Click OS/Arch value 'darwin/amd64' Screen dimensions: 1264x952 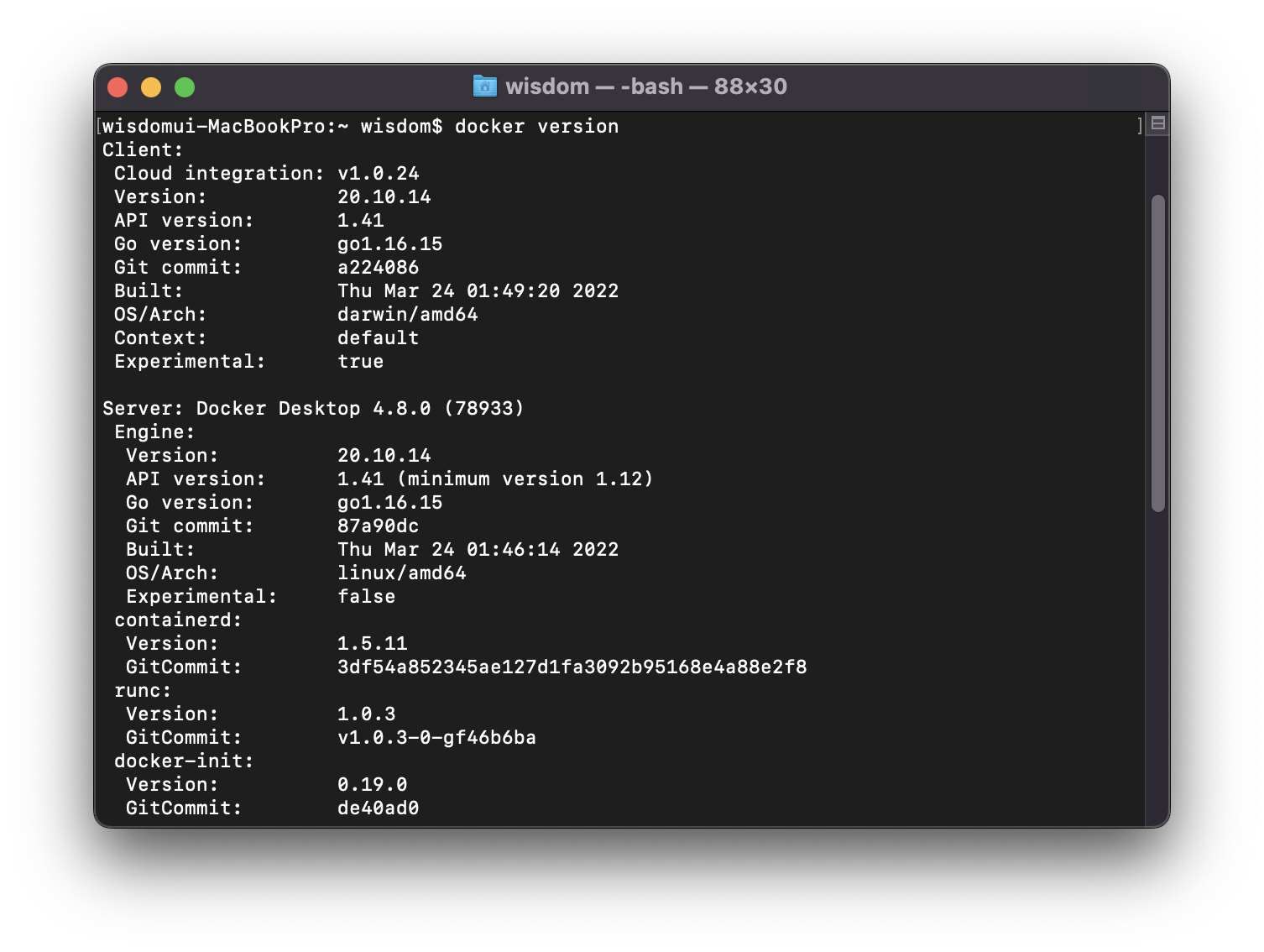(408, 315)
